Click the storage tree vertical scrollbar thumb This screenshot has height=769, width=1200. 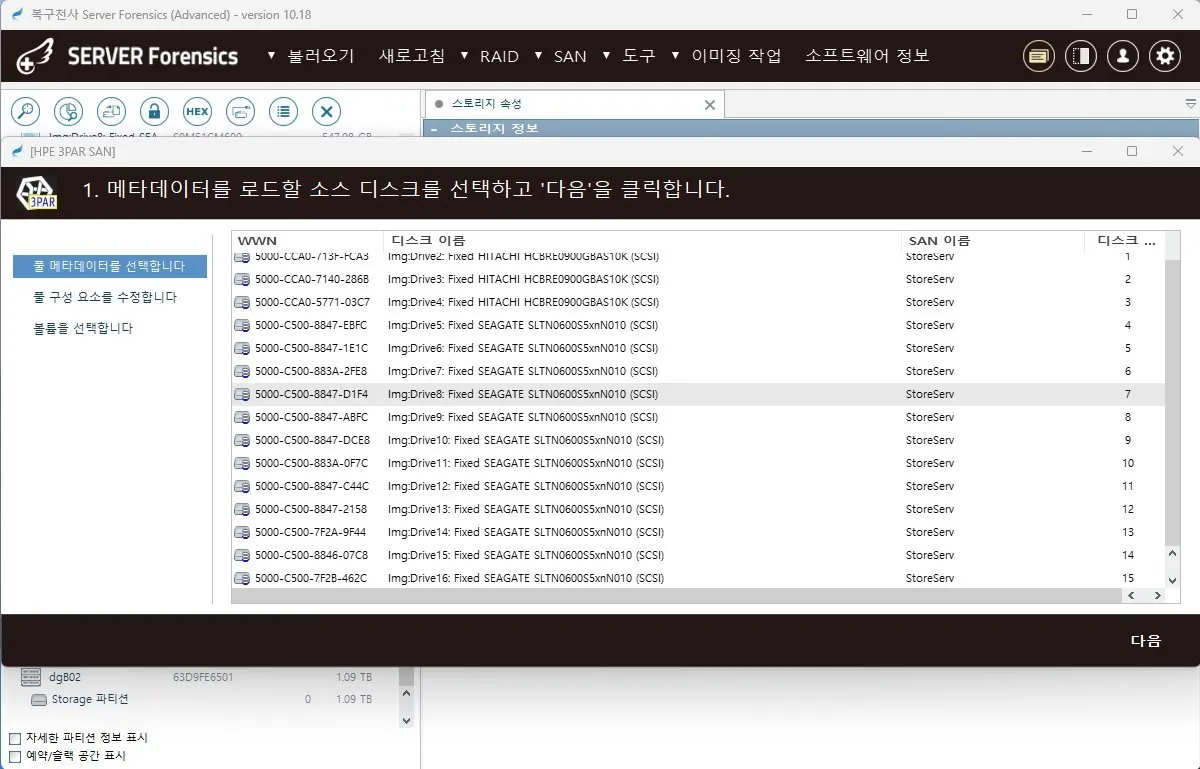click(x=406, y=677)
